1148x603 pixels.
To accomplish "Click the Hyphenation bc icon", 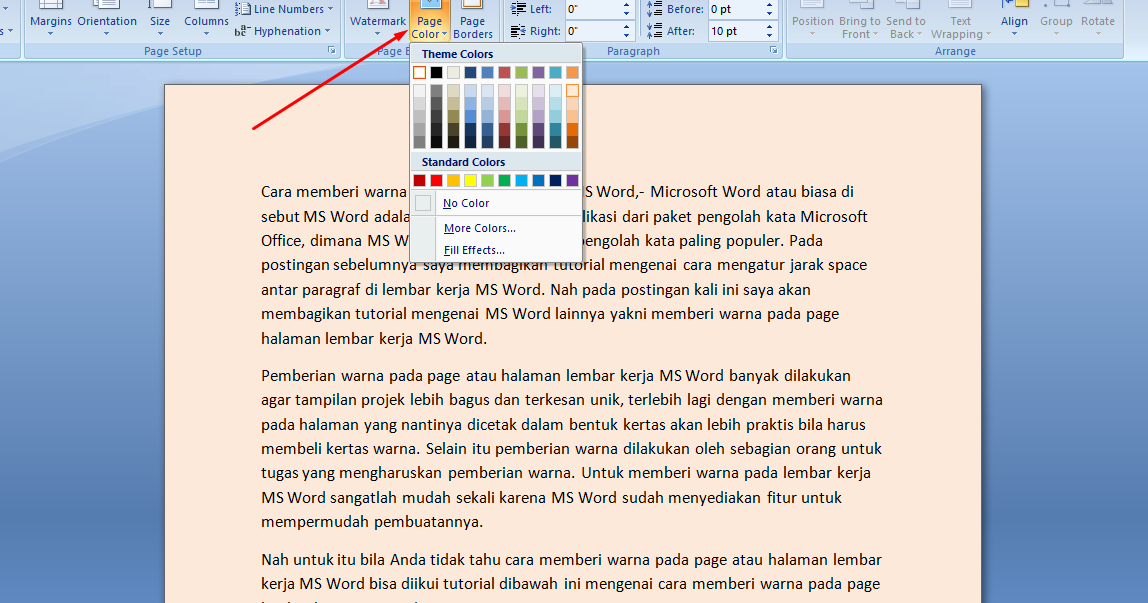I will (242, 31).
